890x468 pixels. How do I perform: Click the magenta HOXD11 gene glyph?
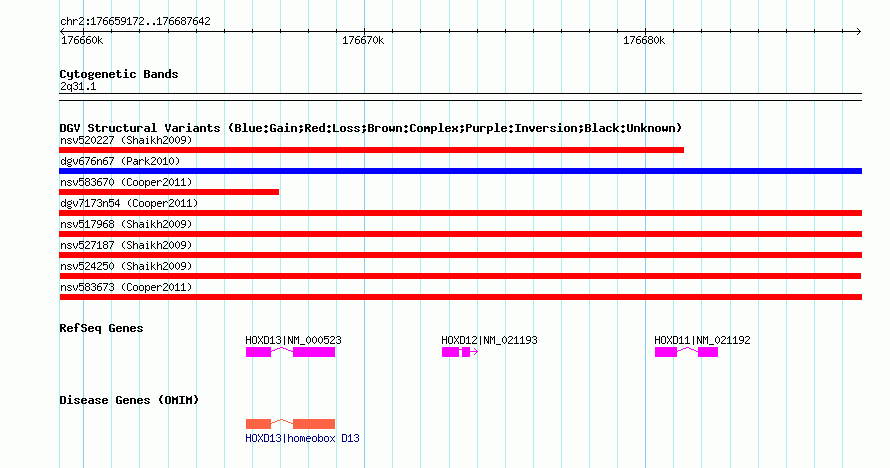[686, 352]
